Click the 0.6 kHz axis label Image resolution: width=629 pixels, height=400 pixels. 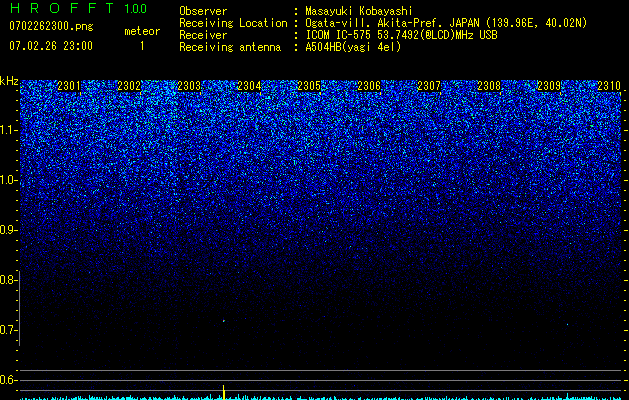point(9,380)
